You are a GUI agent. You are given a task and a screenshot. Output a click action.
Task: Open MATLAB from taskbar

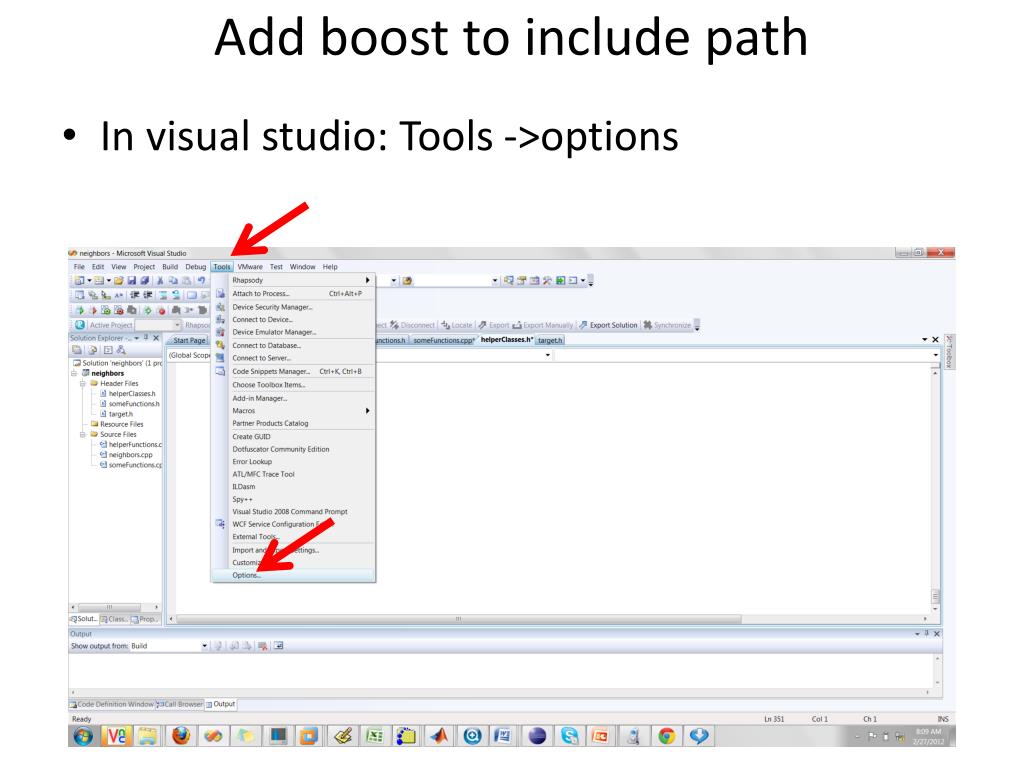(x=440, y=736)
